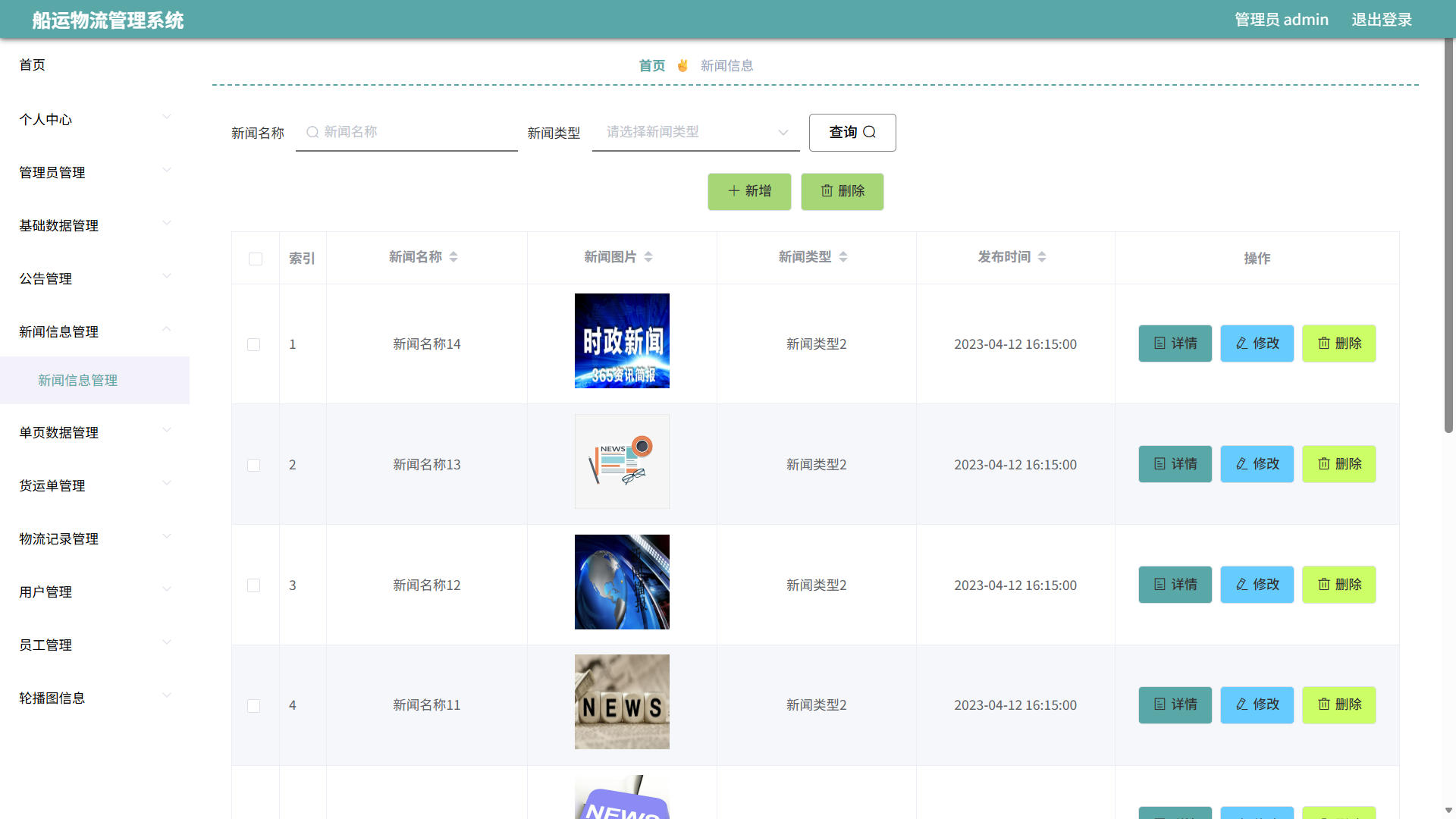Click the page vertical scrollbar thumb
This screenshot has width=1456, height=819.
(x=1448, y=235)
